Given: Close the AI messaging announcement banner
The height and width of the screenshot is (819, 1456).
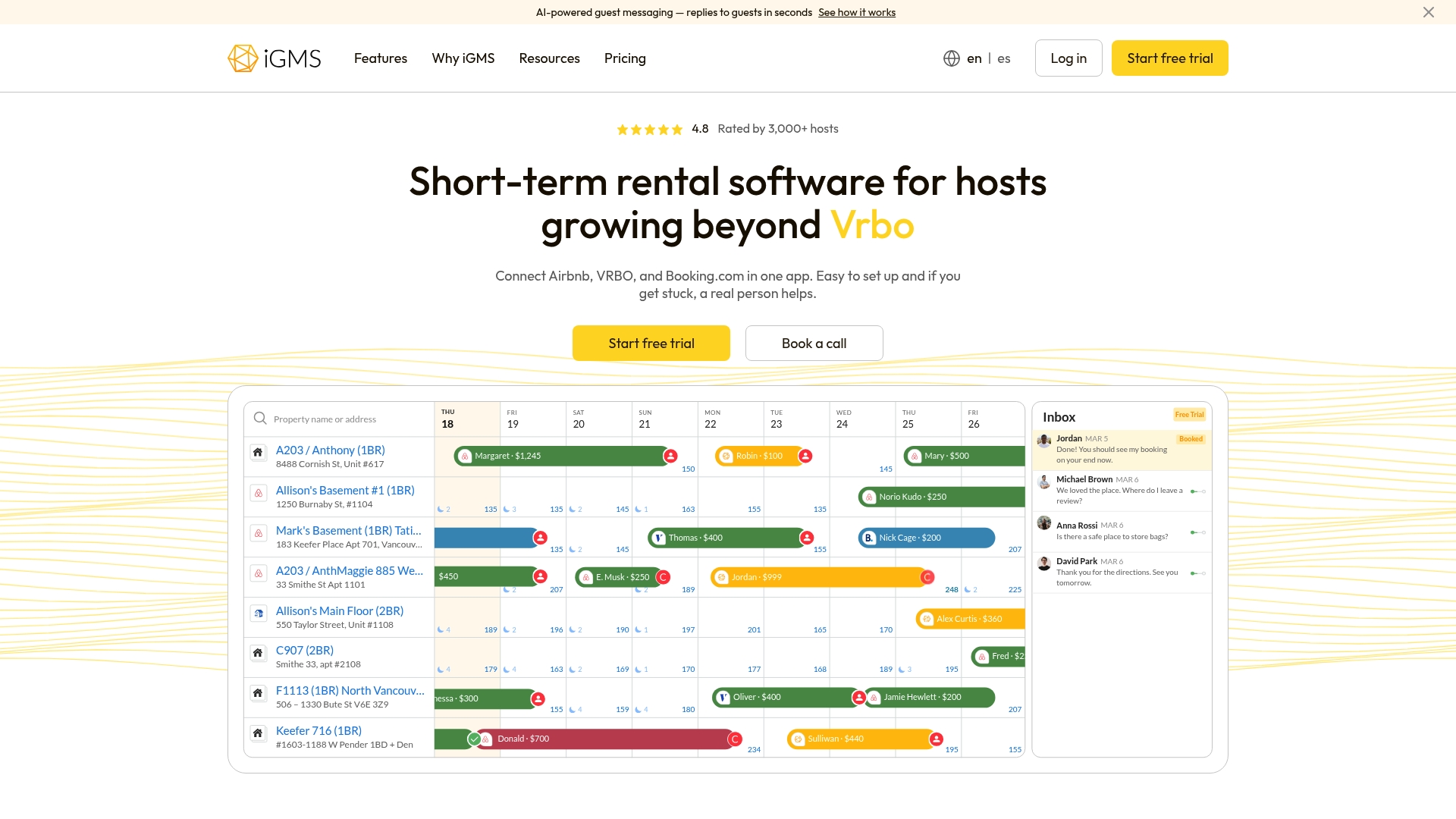Looking at the screenshot, I should pos(1429,12).
